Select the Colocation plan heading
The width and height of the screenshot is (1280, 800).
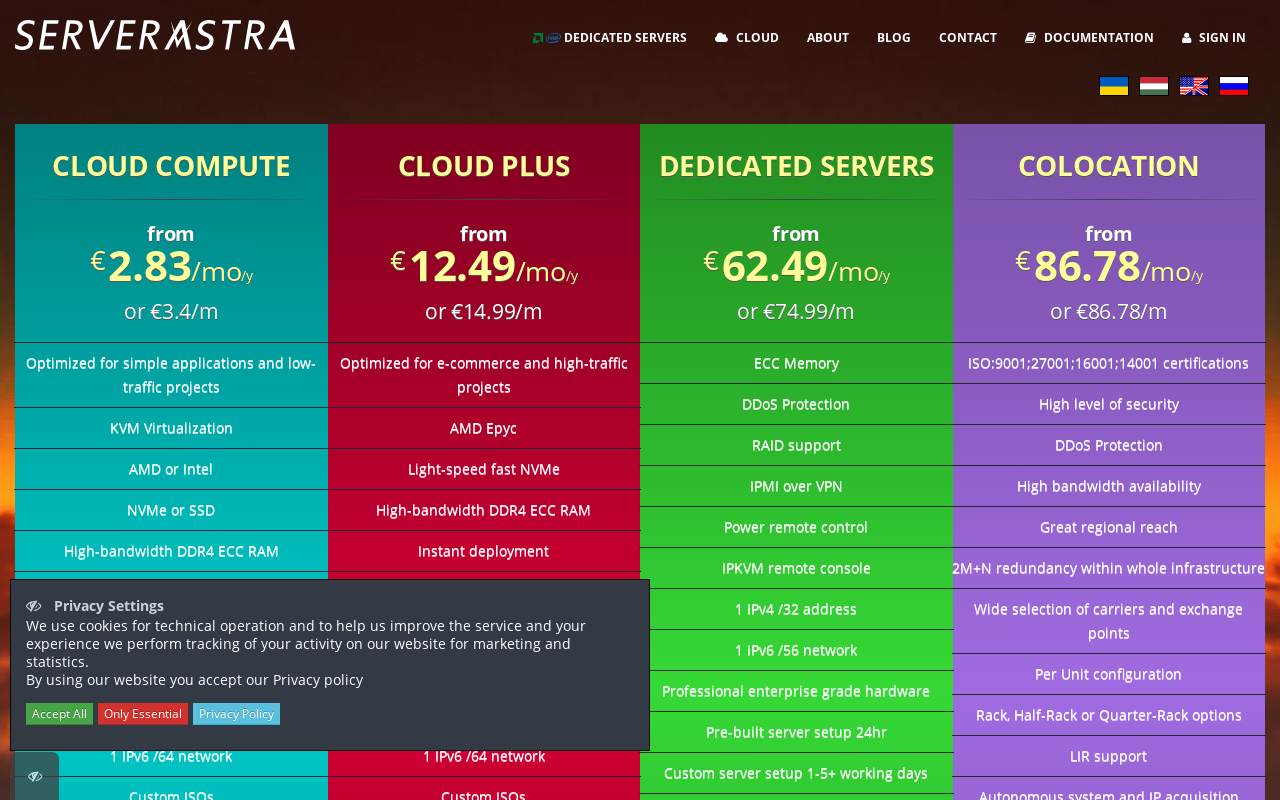click(x=1109, y=166)
